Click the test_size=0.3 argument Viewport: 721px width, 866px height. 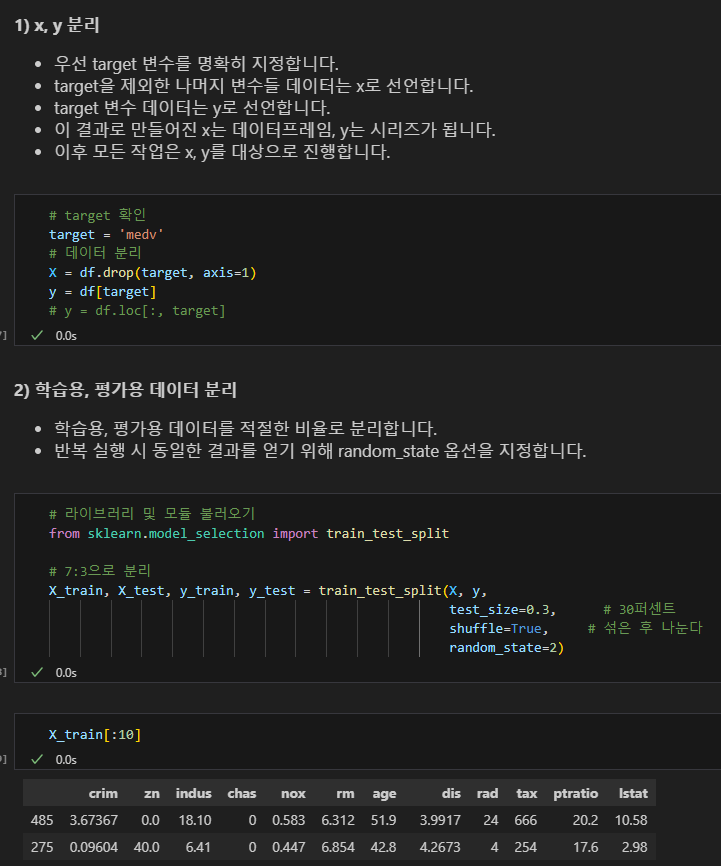pyautogui.click(x=502, y=610)
